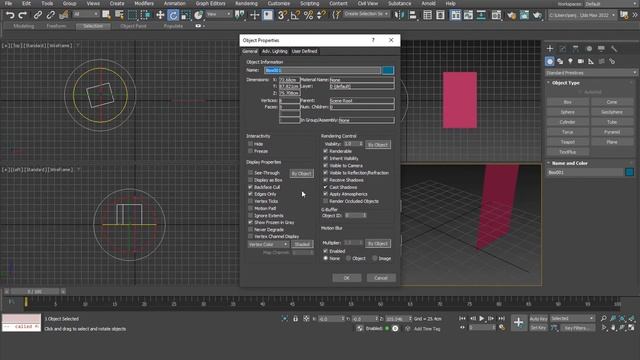The image size is (640, 360).
Task: Open the Graph Editors menu
Action: [x=210, y=3]
